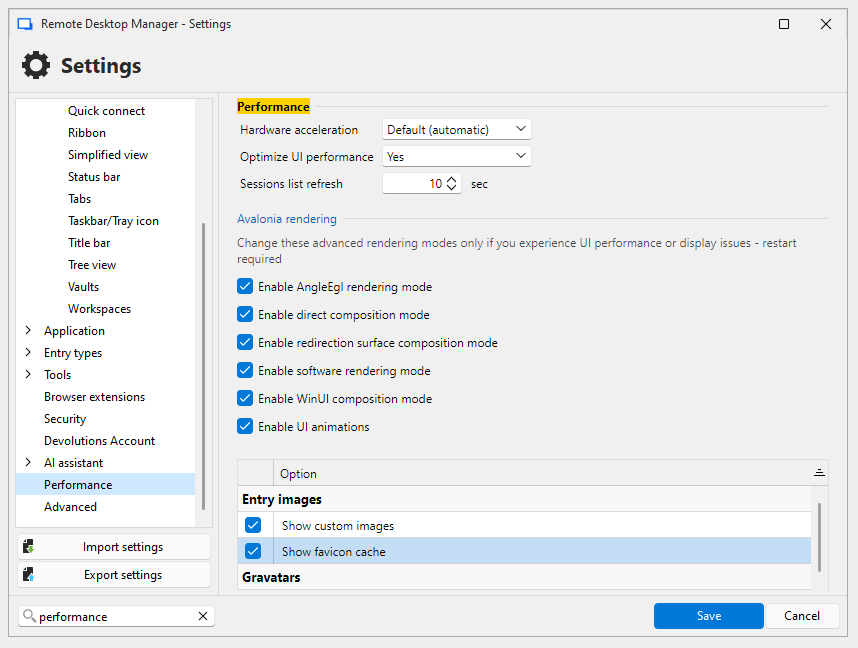Click the options list scrollbar

coord(819,537)
